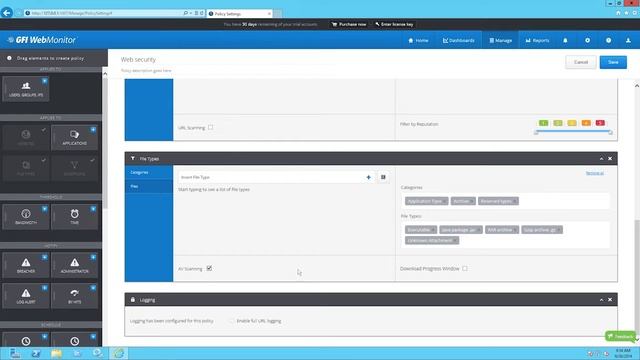Click the funnel icon in File Types header
The width and height of the screenshot is (640, 360).
(x=133, y=158)
